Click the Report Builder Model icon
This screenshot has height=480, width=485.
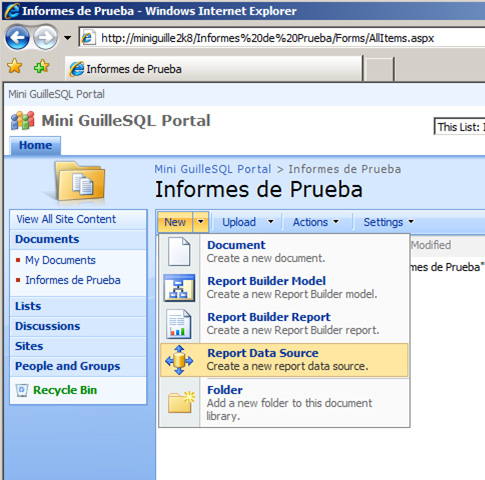pos(179,288)
